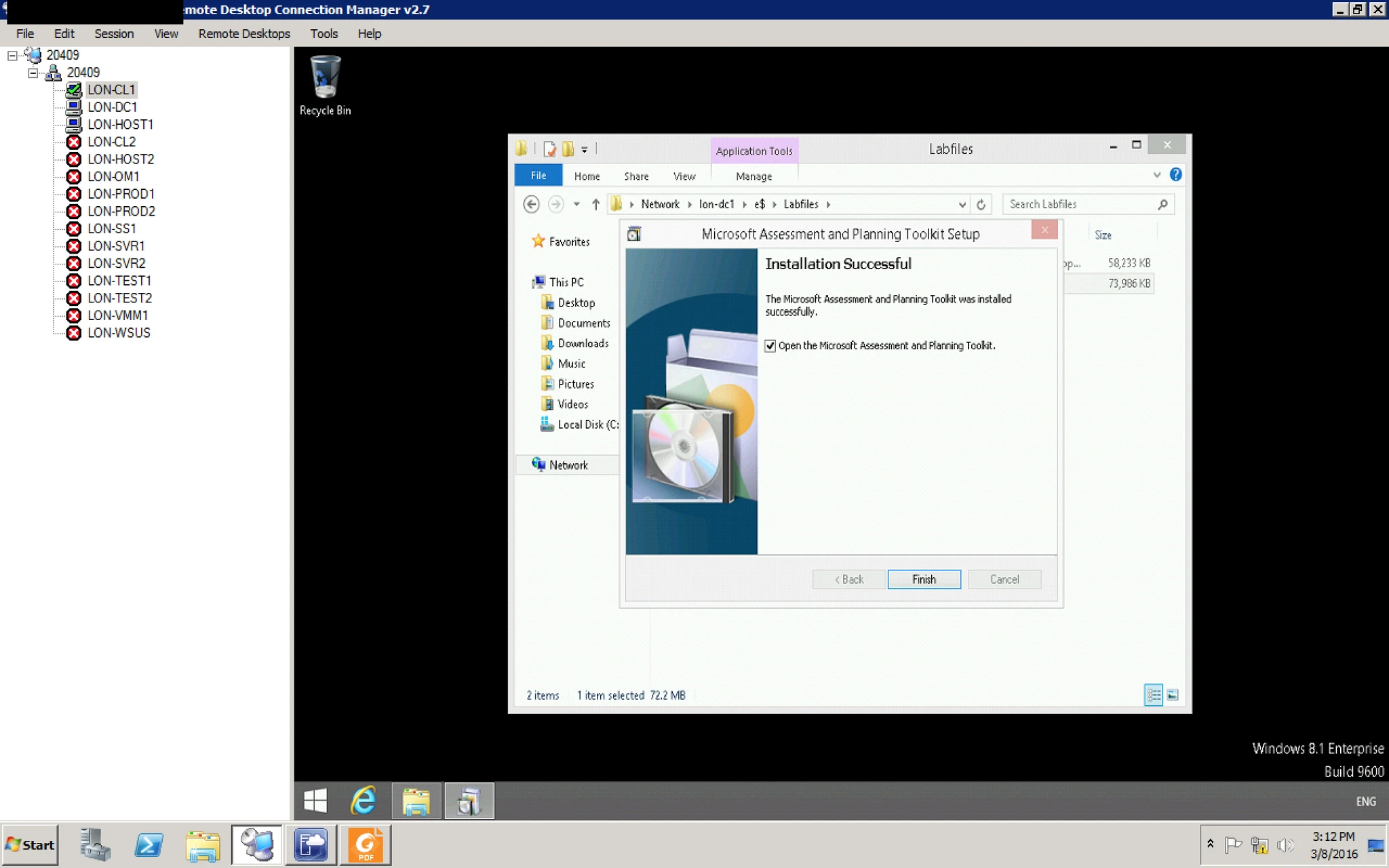
Task: Select the LON-VMM1 server in tree
Action: 117,315
